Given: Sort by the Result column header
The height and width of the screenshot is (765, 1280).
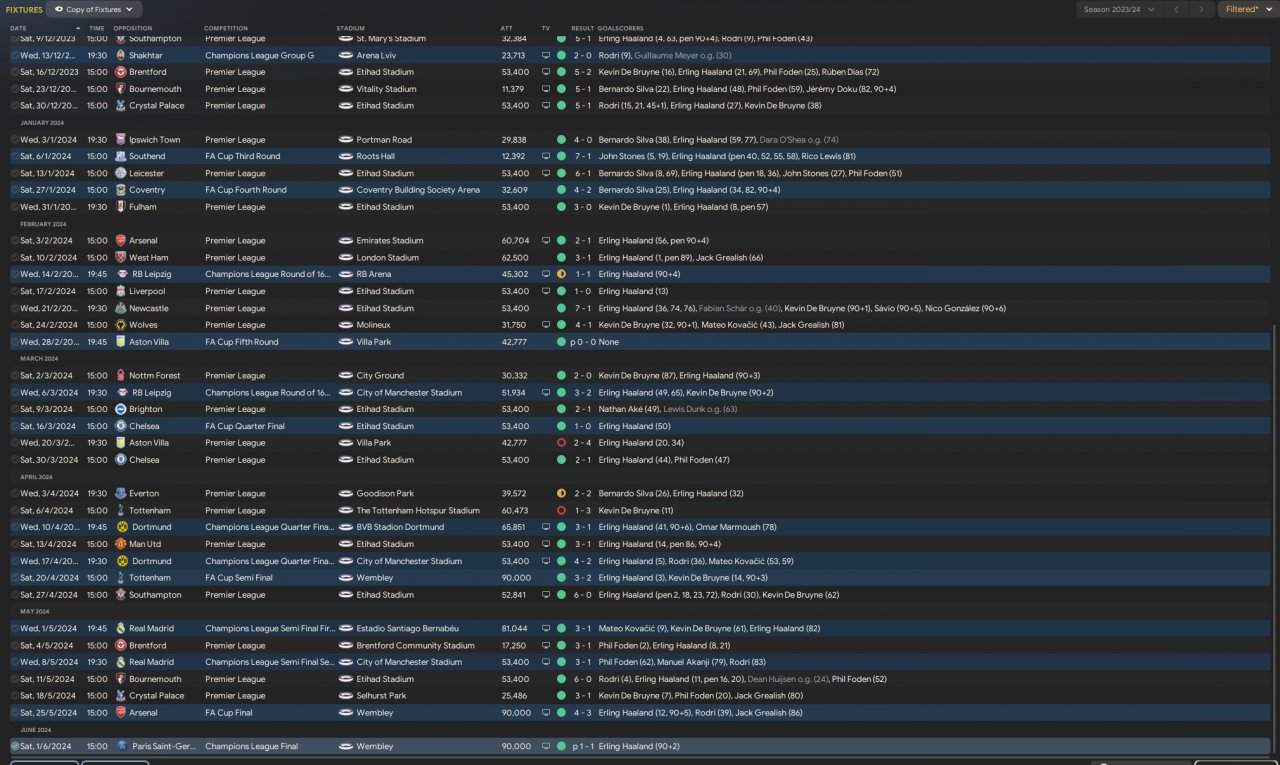Looking at the screenshot, I should pos(583,28).
